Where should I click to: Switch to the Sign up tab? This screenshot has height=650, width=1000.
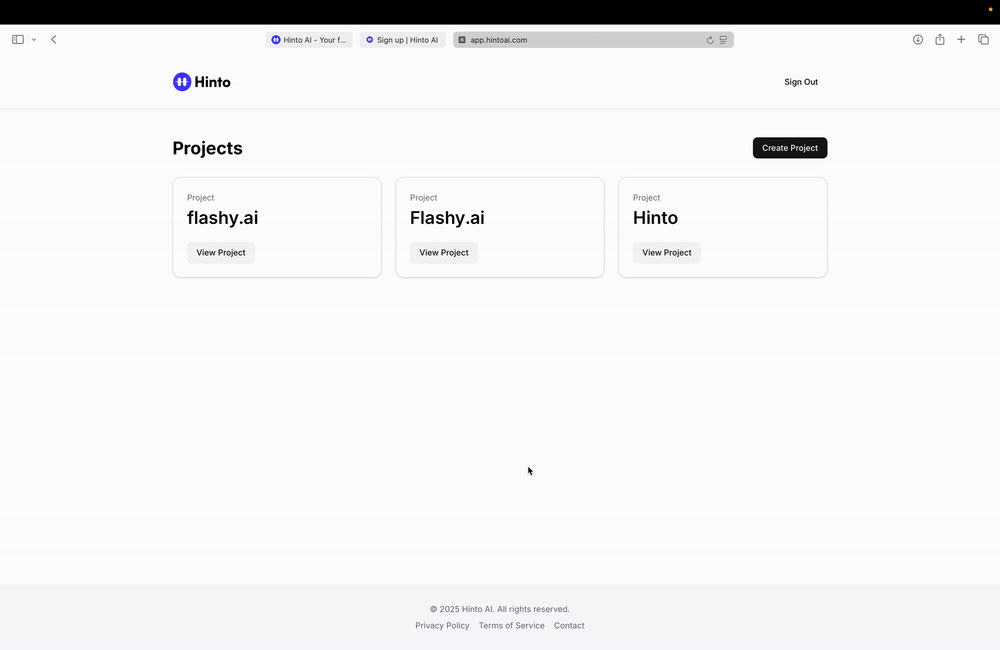402,40
